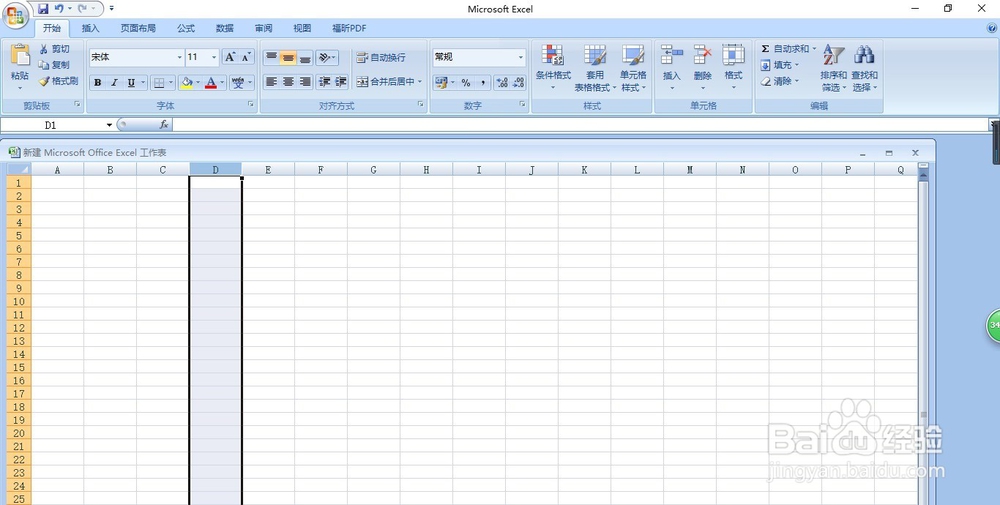Open the text orientation options
1000x505 pixels.
(327, 57)
